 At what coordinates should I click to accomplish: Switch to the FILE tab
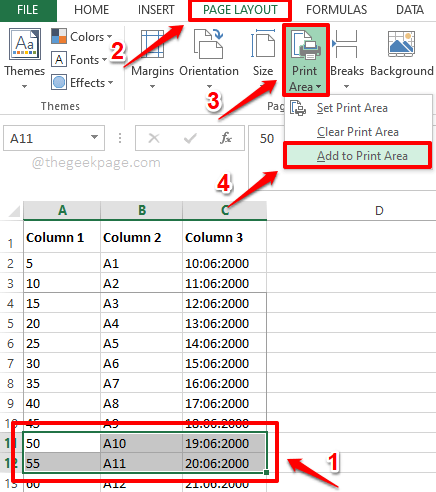tap(28, 10)
